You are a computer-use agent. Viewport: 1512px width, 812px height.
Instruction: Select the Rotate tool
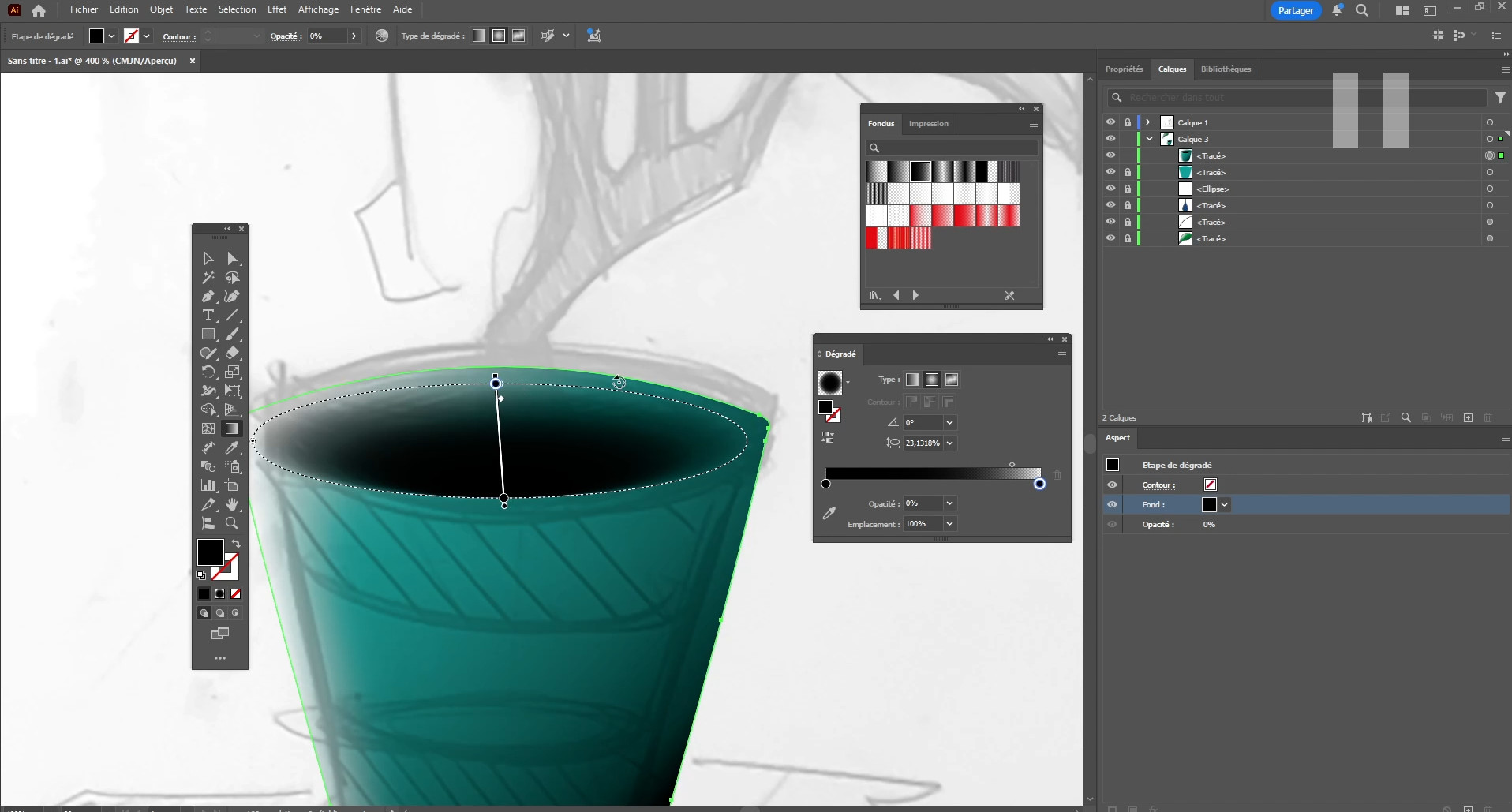pos(208,372)
